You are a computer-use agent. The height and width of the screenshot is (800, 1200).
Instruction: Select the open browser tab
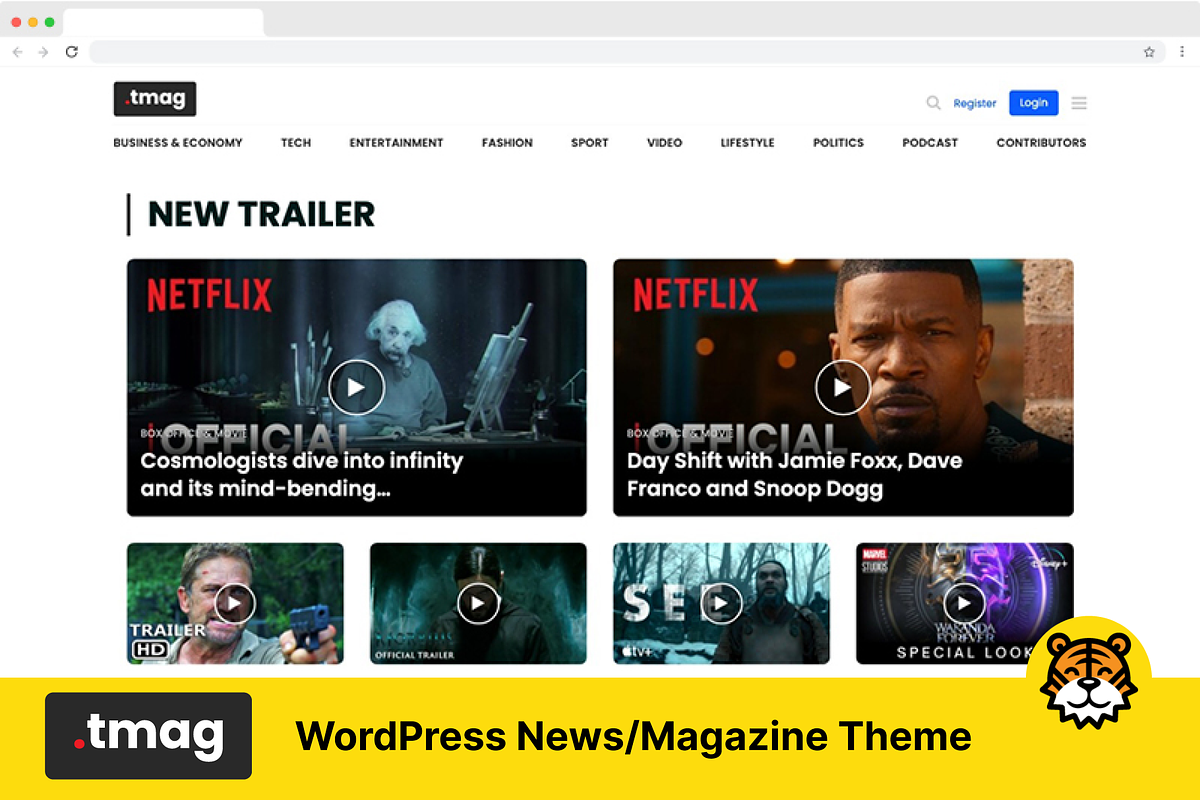tap(163, 22)
